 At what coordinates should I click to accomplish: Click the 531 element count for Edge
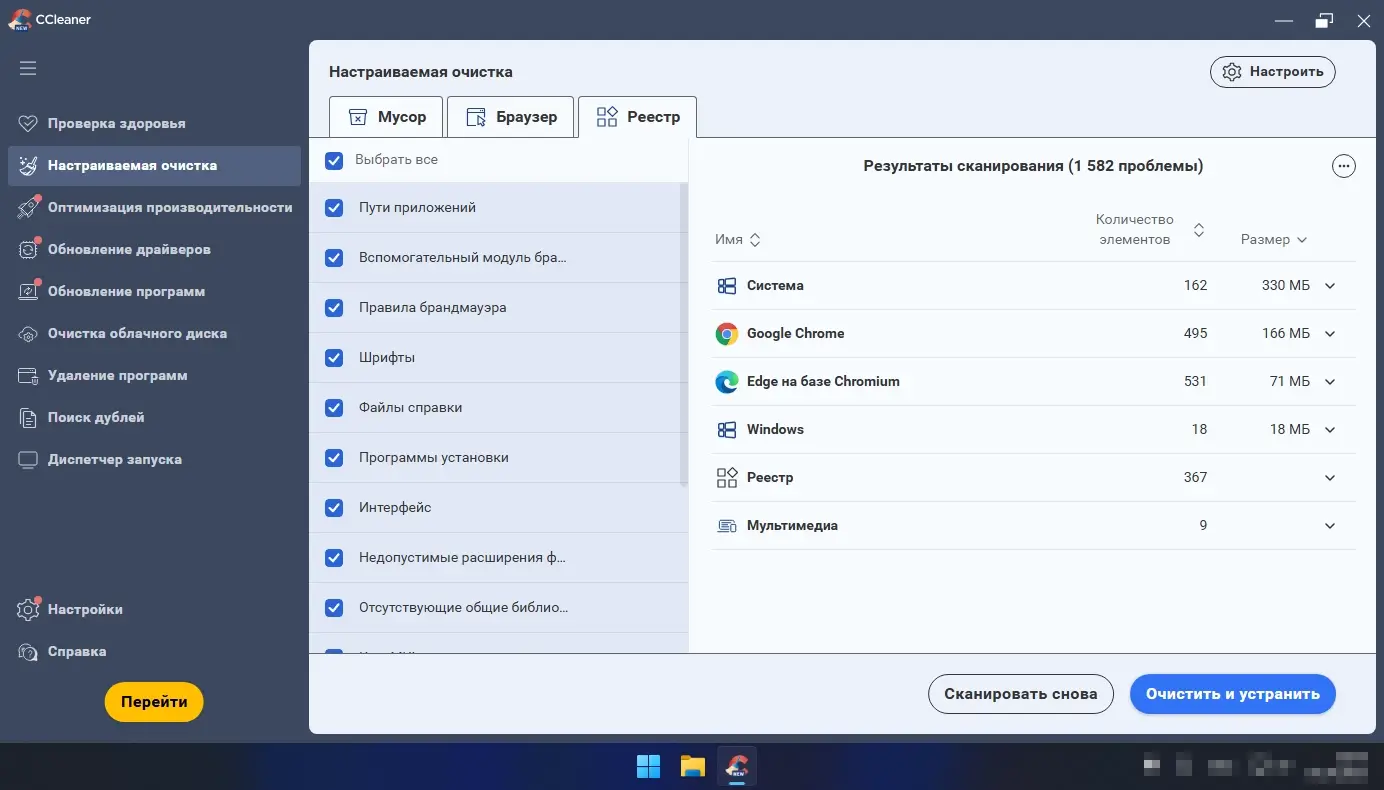[x=1195, y=382]
